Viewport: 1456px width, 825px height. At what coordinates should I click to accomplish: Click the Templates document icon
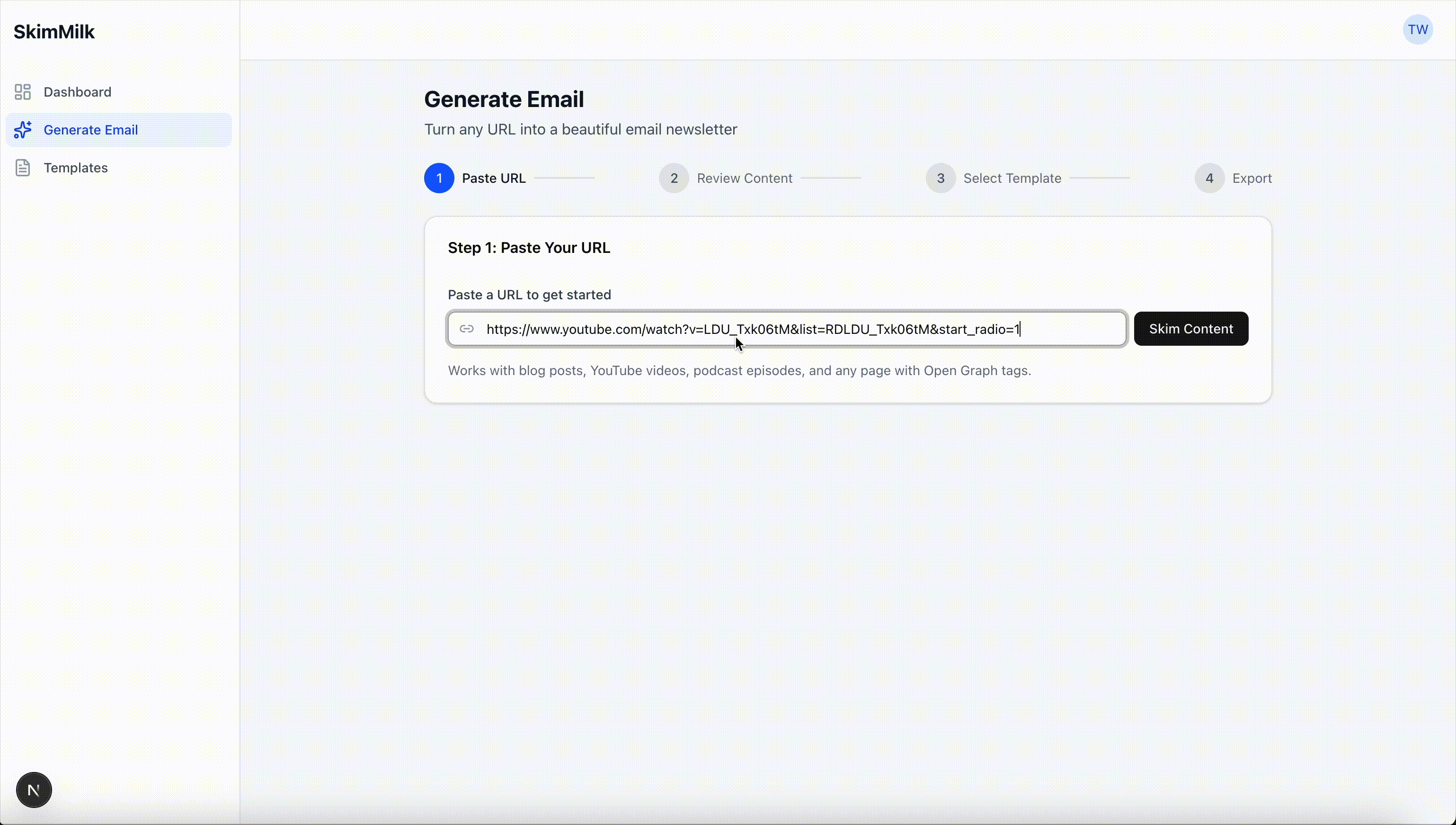[22, 167]
